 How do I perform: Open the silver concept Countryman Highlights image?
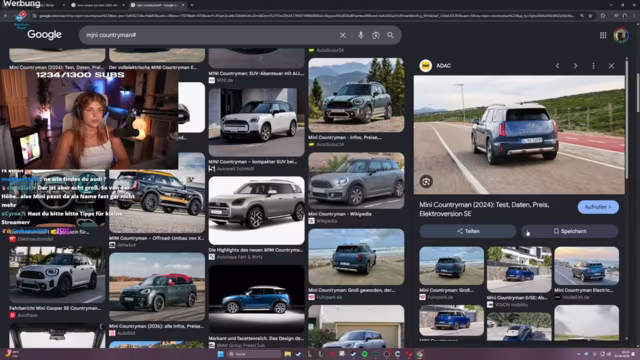(256, 210)
